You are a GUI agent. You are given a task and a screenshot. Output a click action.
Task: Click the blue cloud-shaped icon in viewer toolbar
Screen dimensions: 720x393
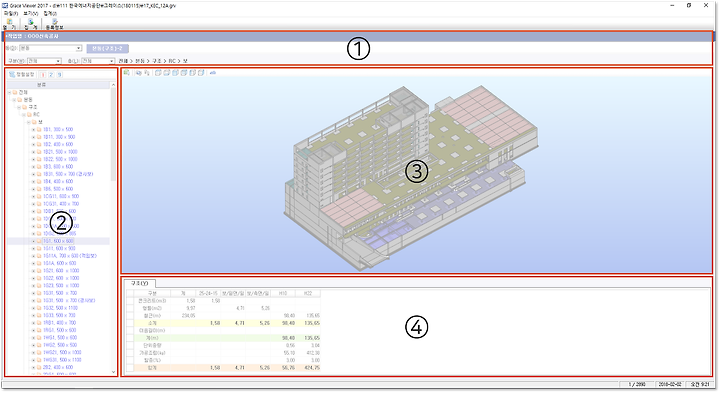click(x=213, y=73)
